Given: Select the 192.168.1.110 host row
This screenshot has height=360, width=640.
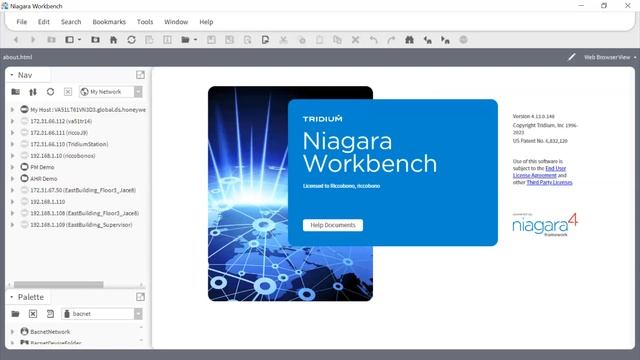Looking at the screenshot, I should (x=47, y=202).
